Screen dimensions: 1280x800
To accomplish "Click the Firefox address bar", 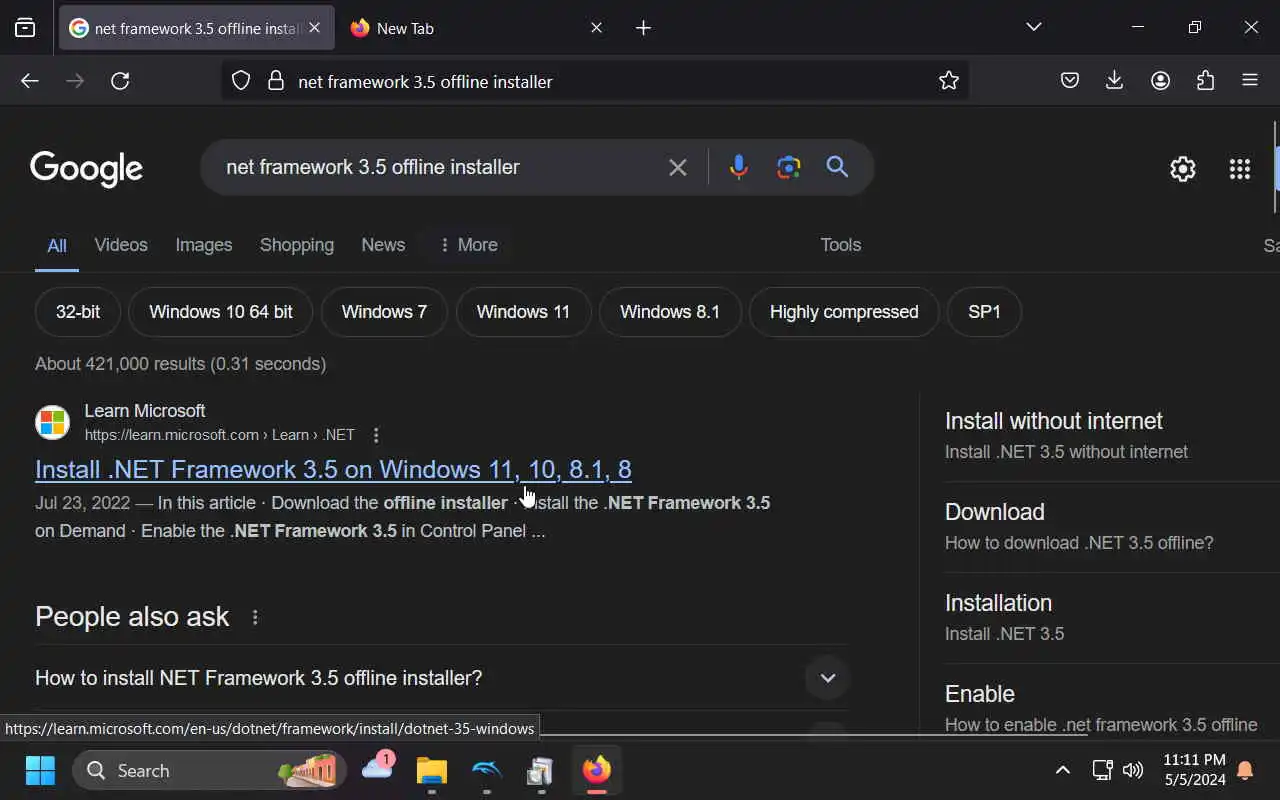I will click(x=595, y=81).
